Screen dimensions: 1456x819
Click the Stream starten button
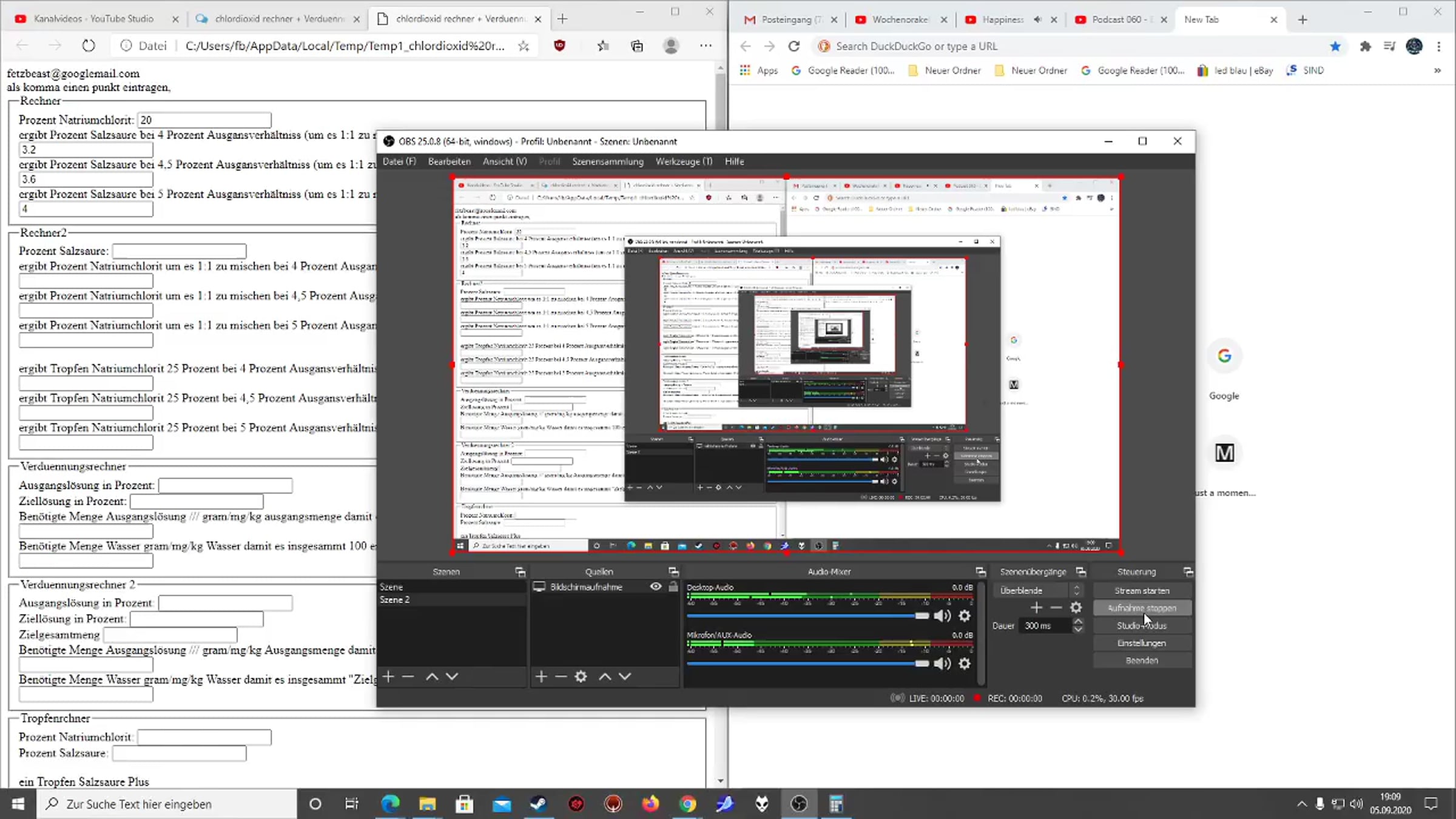[1142, 590]
